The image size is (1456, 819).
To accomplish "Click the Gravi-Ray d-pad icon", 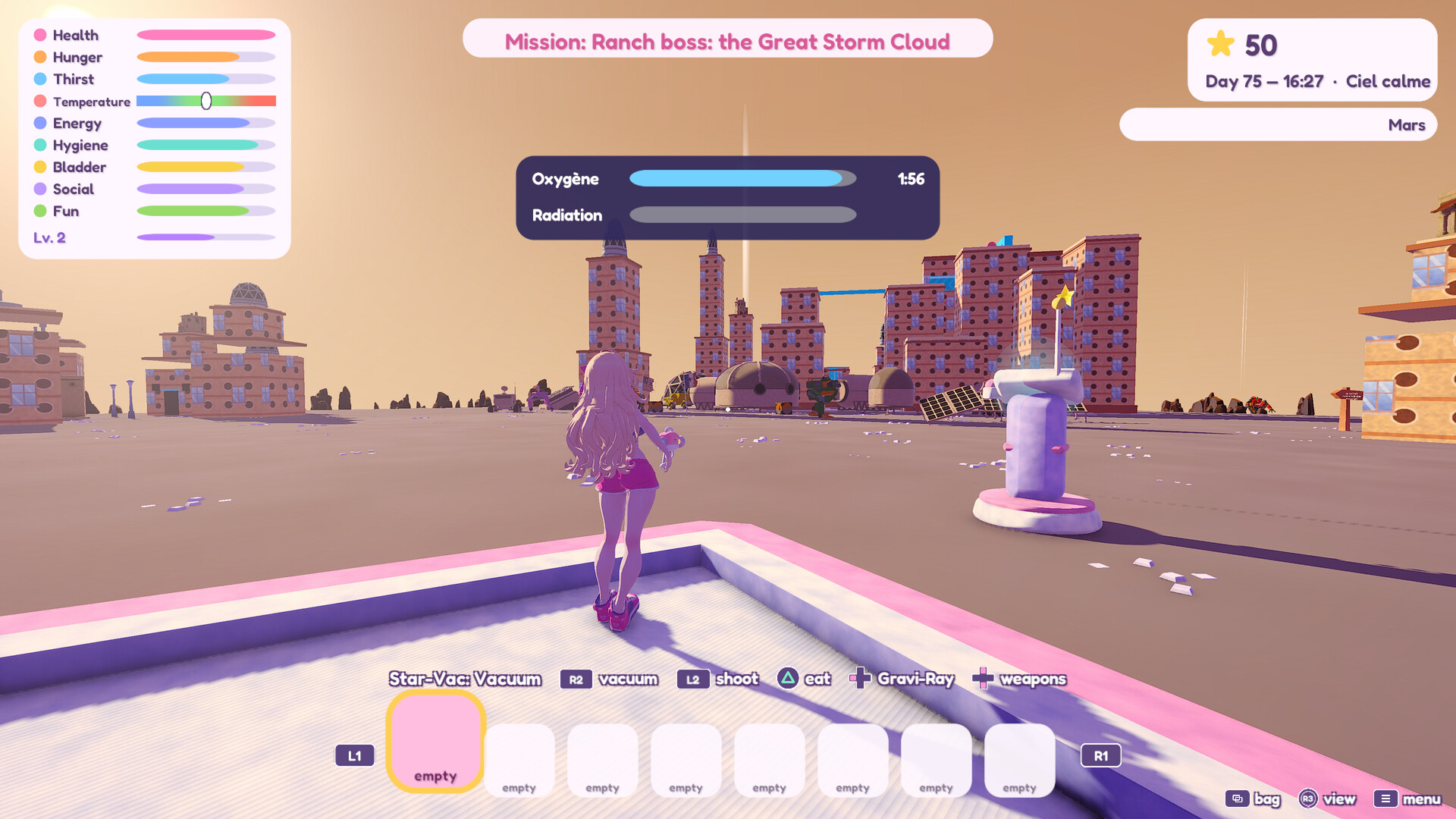I will coord(860,678).
